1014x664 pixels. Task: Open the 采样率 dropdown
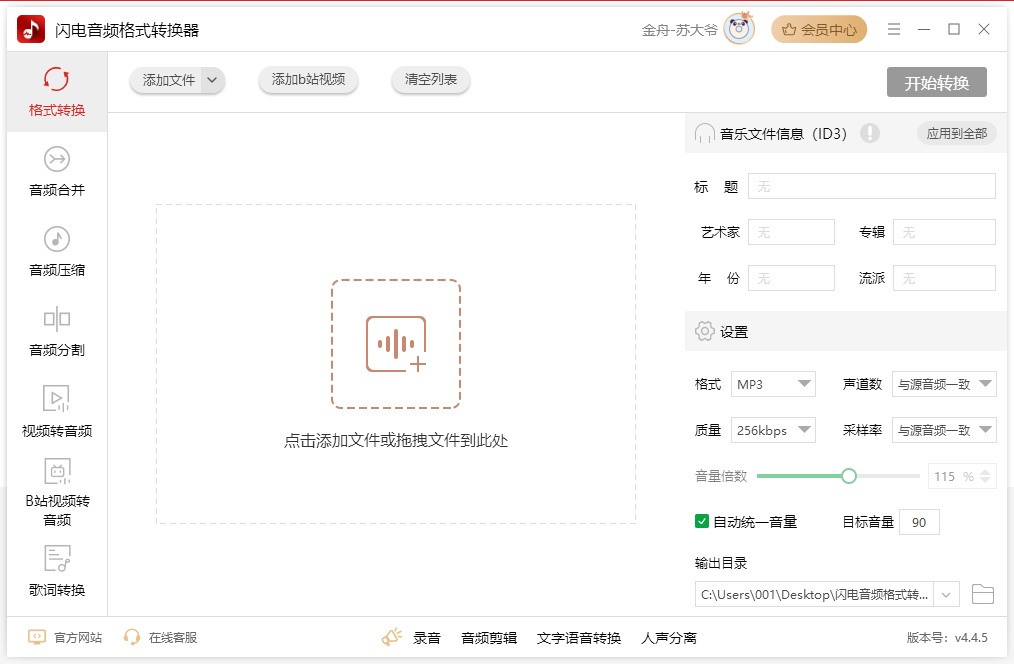click(x=944, y=430)
